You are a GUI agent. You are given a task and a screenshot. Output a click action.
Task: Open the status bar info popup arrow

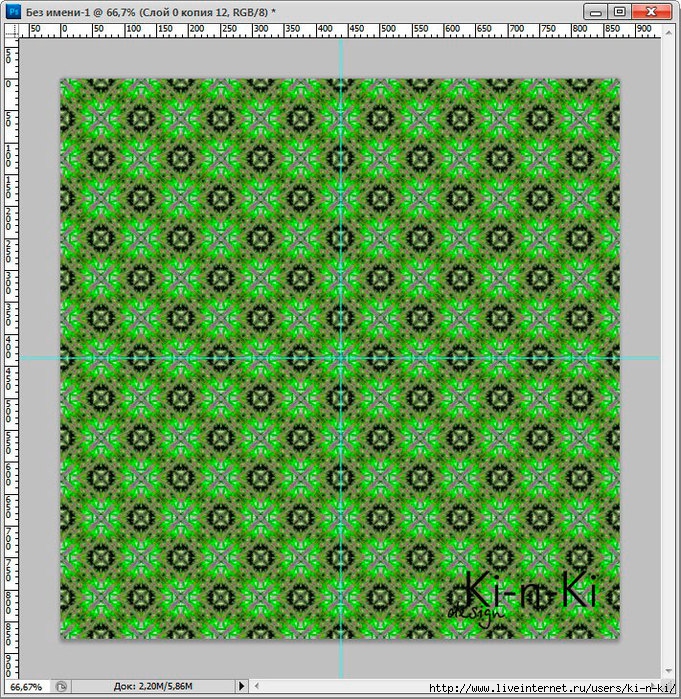tap(242, 686)
